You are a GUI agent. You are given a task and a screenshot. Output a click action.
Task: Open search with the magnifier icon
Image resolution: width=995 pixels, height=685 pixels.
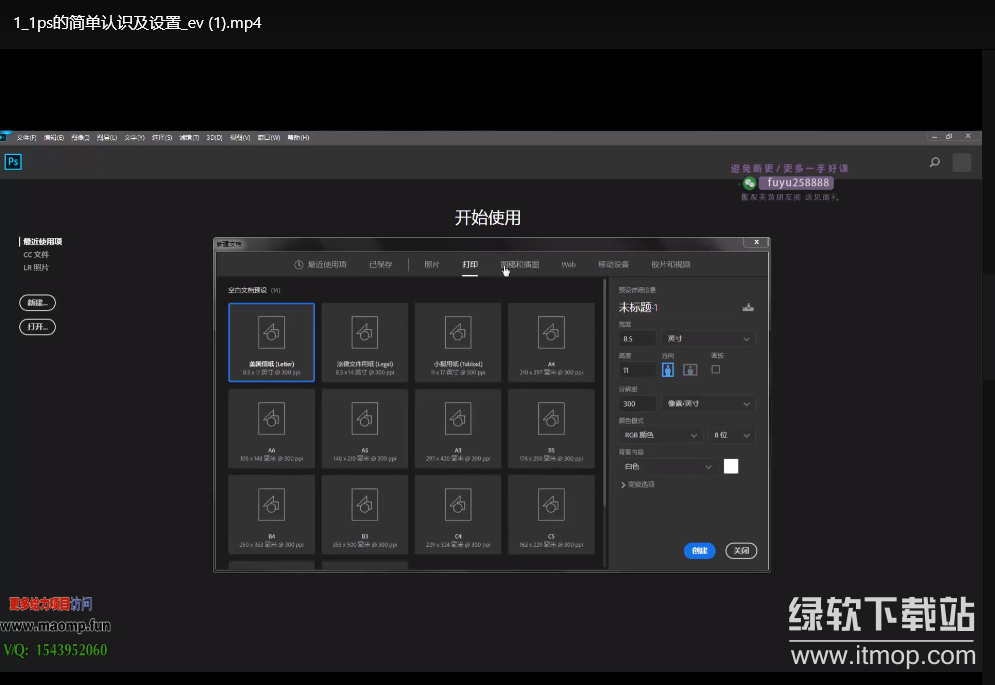935,162
